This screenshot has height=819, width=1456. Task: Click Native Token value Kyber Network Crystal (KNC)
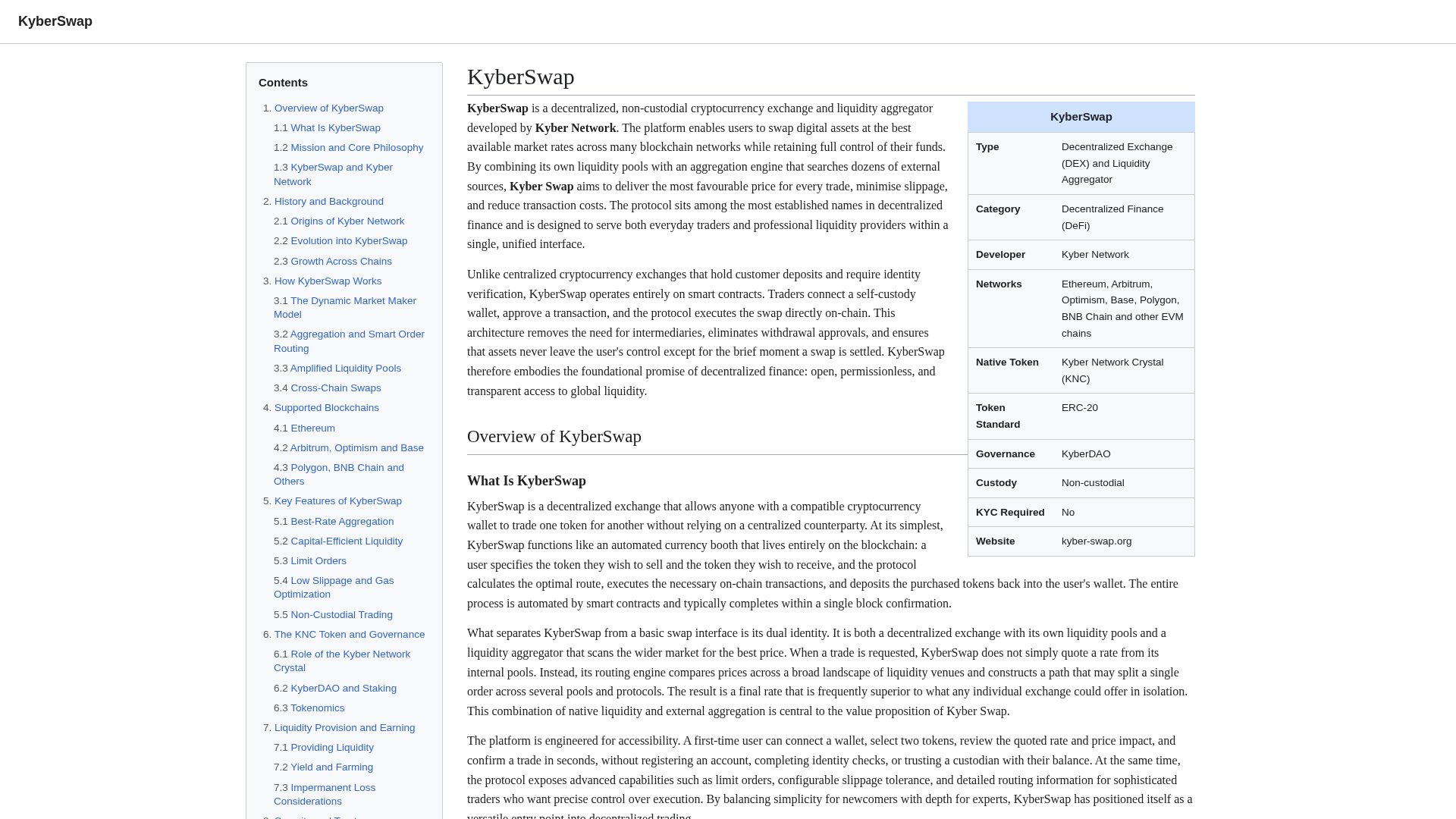(1112, 371)
